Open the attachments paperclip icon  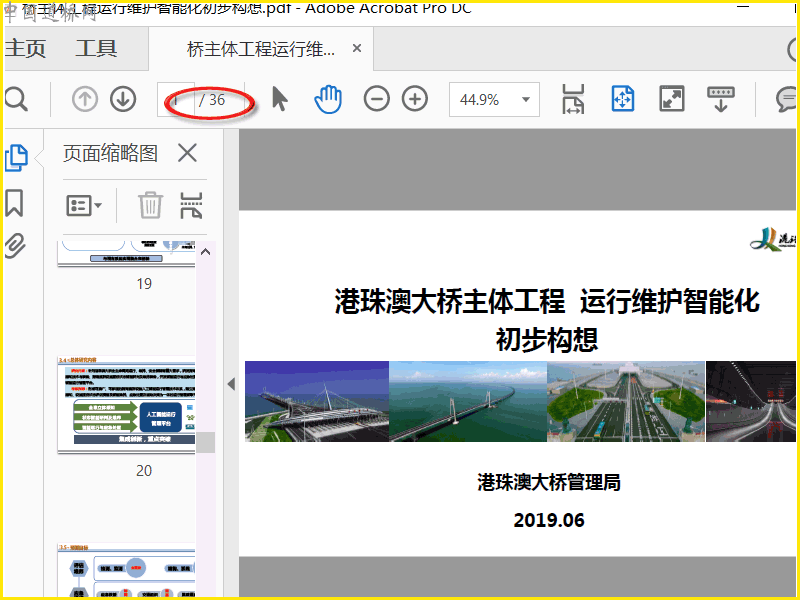point(15,246)
